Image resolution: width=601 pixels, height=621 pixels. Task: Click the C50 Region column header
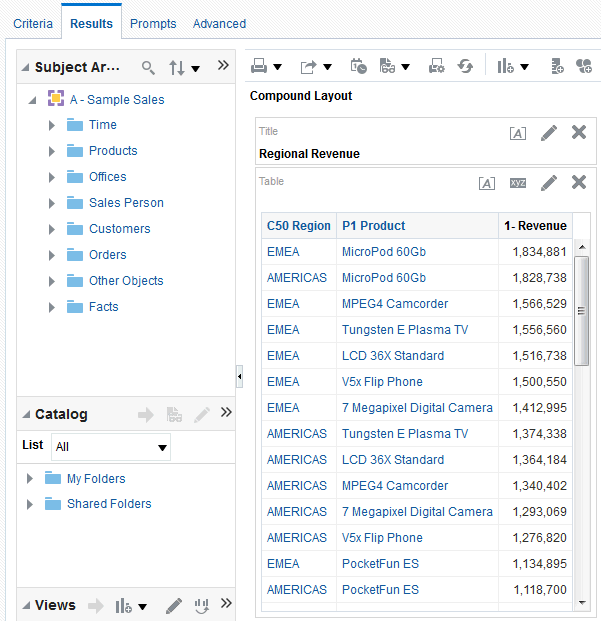coord(298,226)
